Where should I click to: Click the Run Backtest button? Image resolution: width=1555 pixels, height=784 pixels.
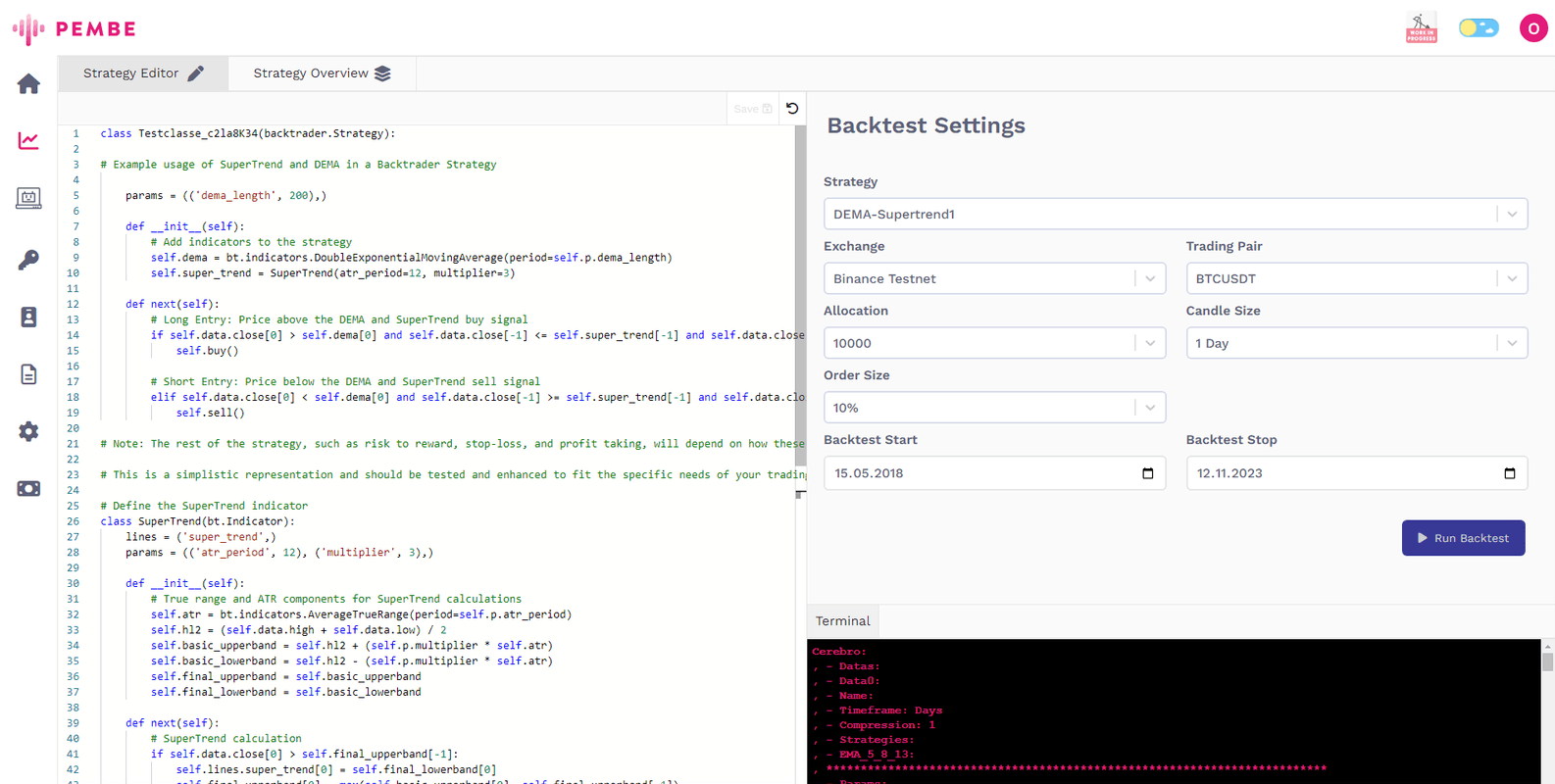pyautogui.click(x=1463, y=538)
